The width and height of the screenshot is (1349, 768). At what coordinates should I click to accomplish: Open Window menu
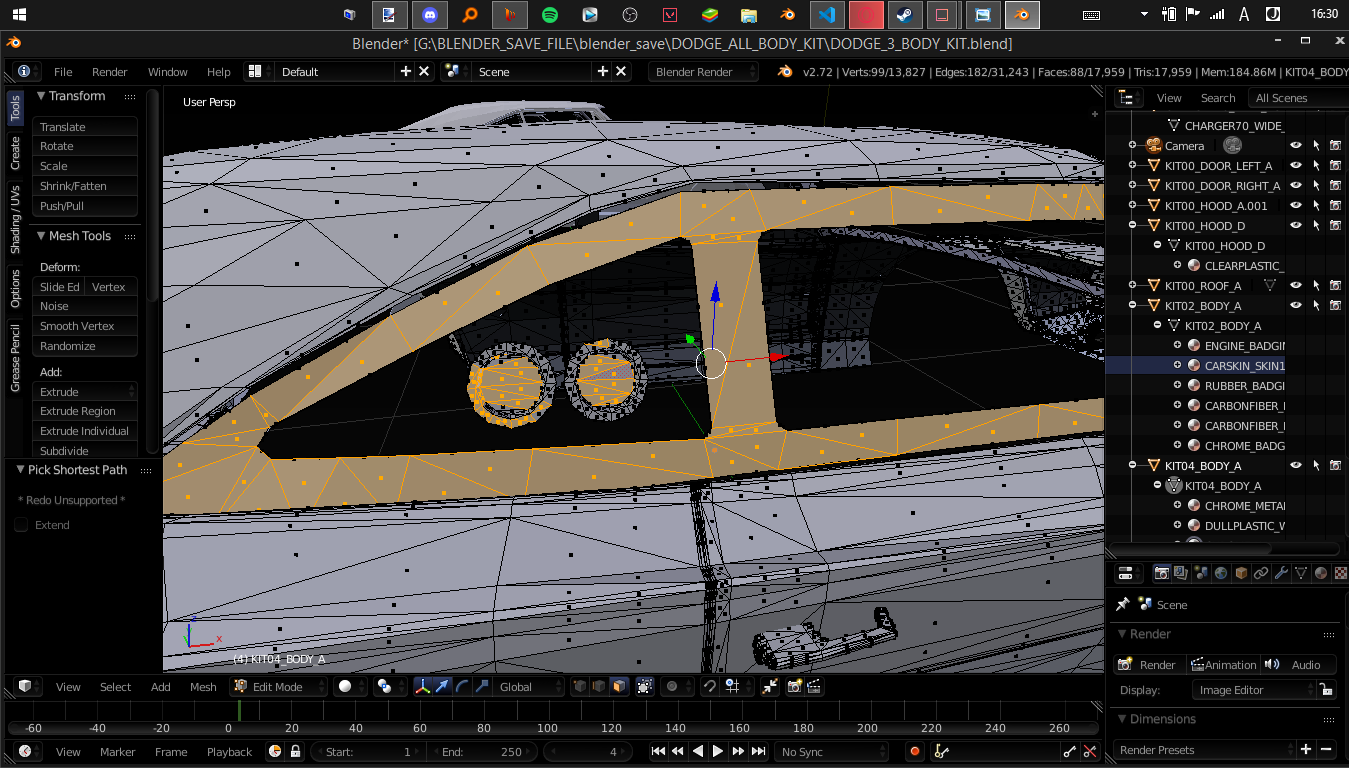pyautogui.click(x=168, y=72)
